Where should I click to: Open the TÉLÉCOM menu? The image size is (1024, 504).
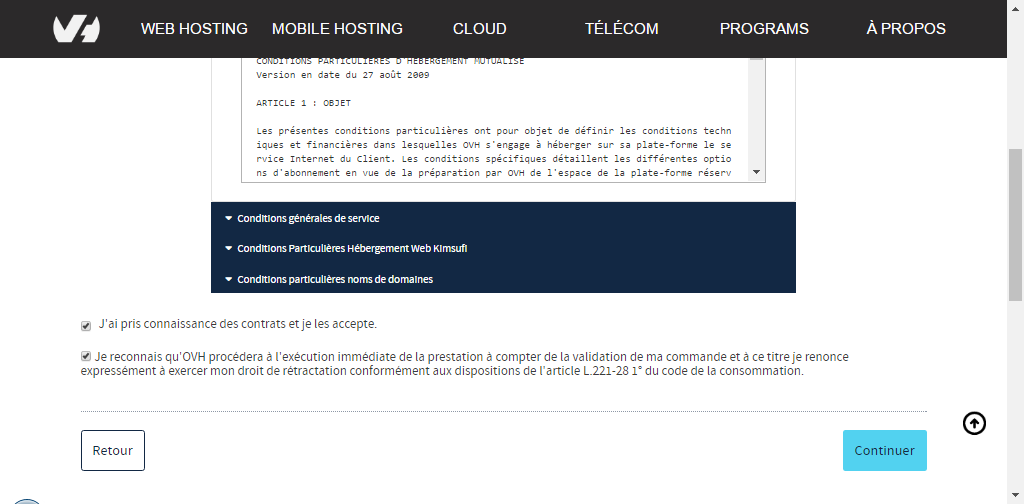pyautogui.click(x=622, y=29)
